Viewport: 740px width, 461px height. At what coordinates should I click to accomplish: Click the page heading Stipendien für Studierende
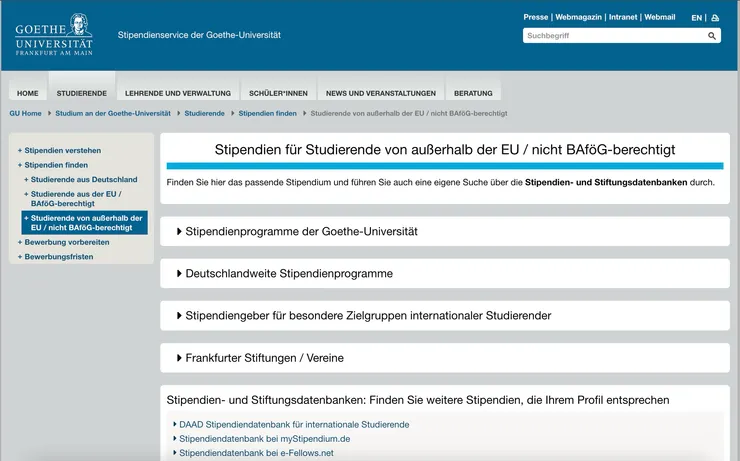[445, 150]
